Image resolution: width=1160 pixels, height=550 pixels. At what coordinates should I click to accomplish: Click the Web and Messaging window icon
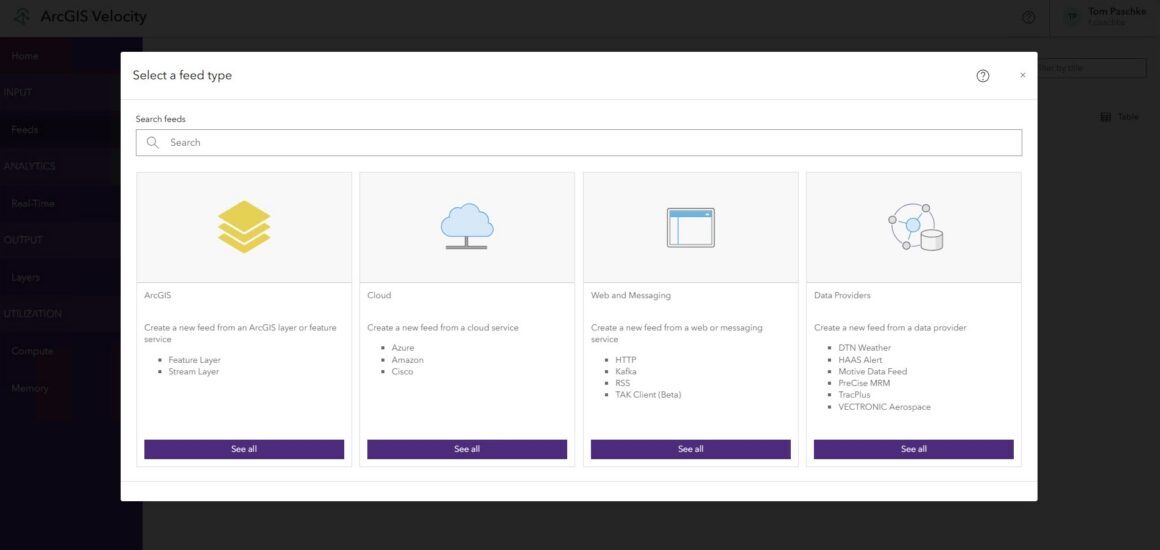(x=690, y=227)
